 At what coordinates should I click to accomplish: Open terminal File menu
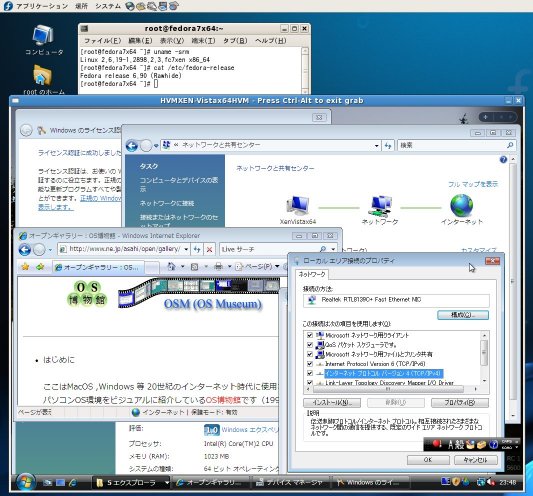click(102, 41)
